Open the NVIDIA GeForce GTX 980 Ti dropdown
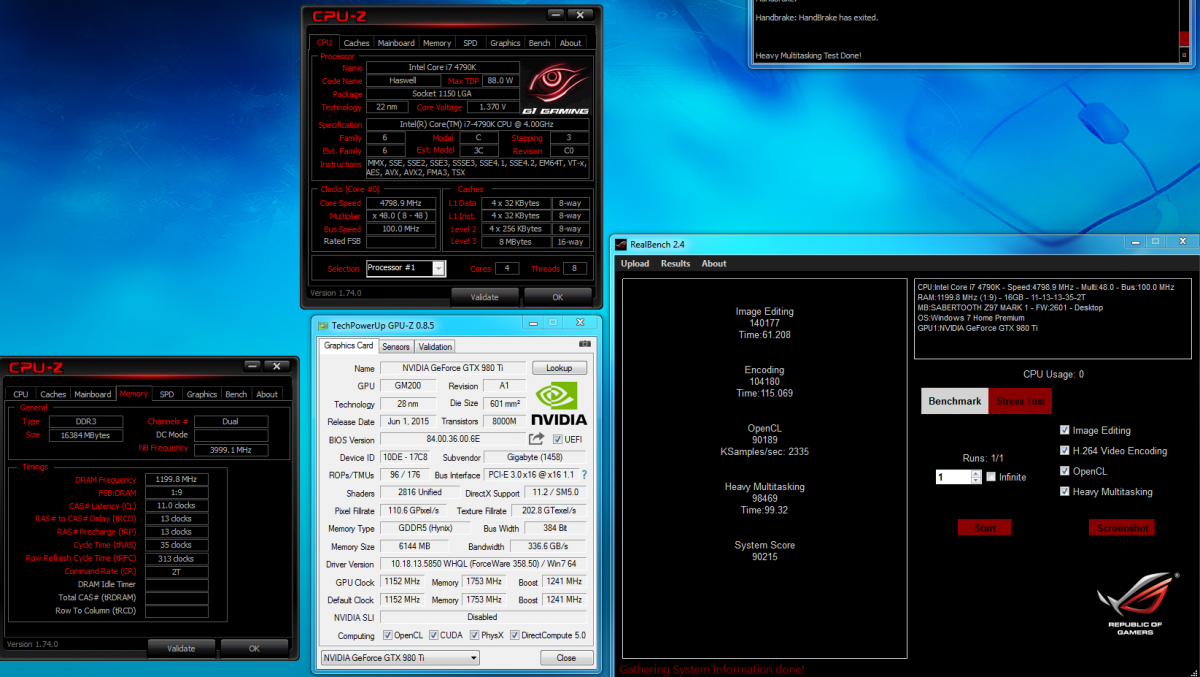Viewport: 1200px width, 677px height. (400, 658)
